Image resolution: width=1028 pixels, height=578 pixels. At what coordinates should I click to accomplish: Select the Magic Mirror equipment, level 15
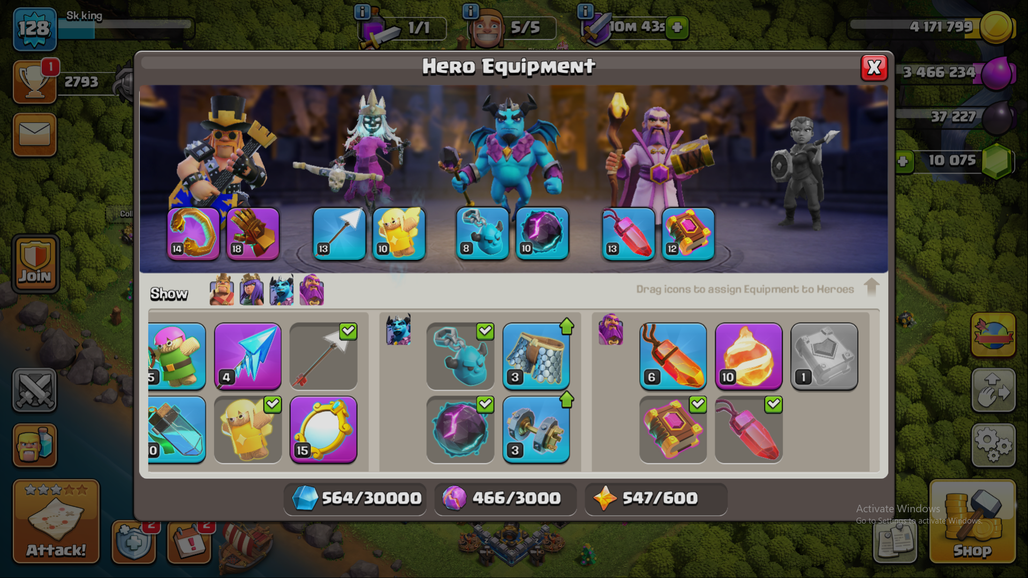click(323, 429)
